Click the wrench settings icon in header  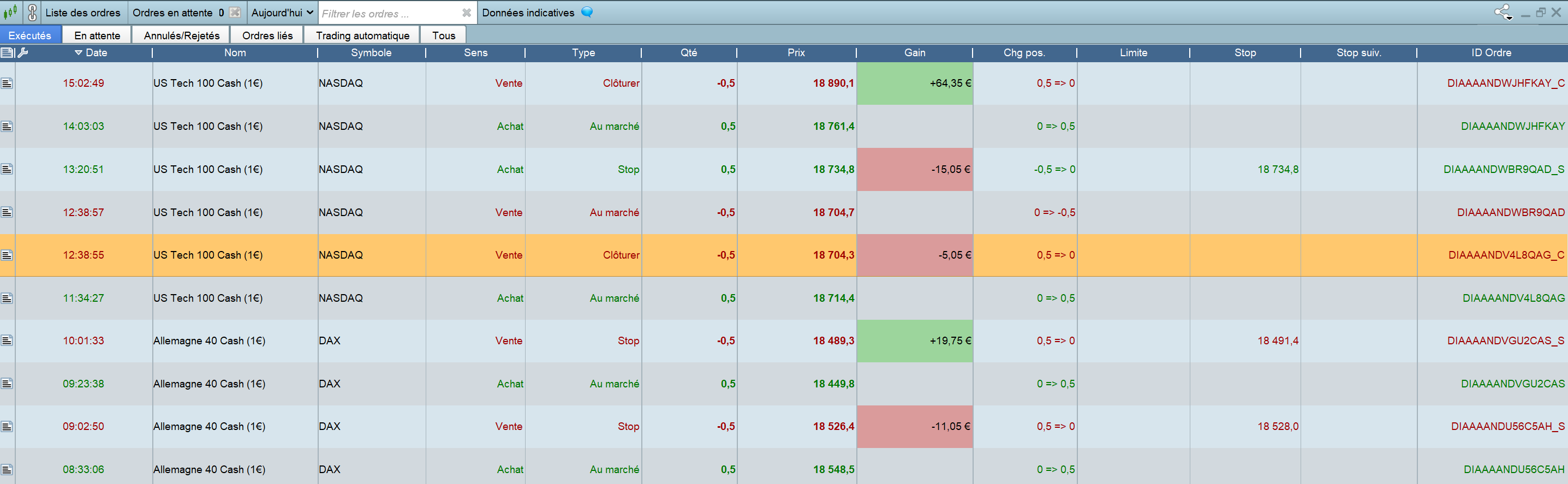[23, 53]
